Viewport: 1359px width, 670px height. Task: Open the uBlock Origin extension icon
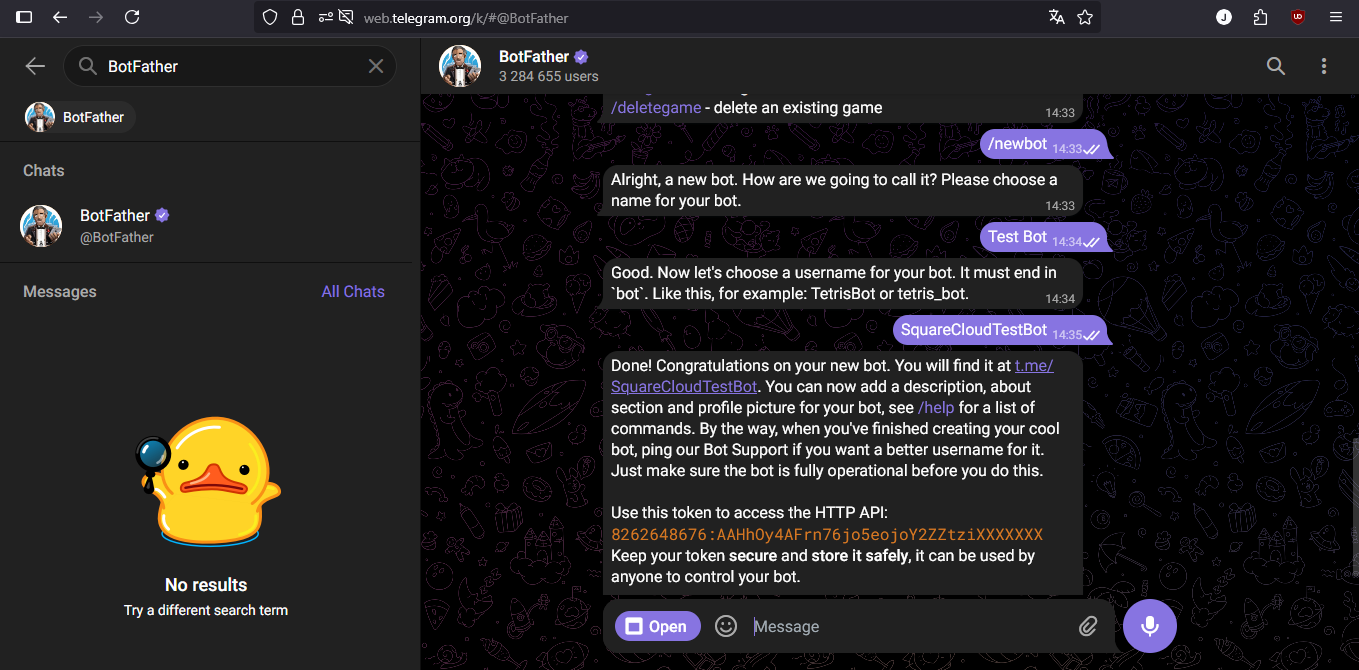1298,17
